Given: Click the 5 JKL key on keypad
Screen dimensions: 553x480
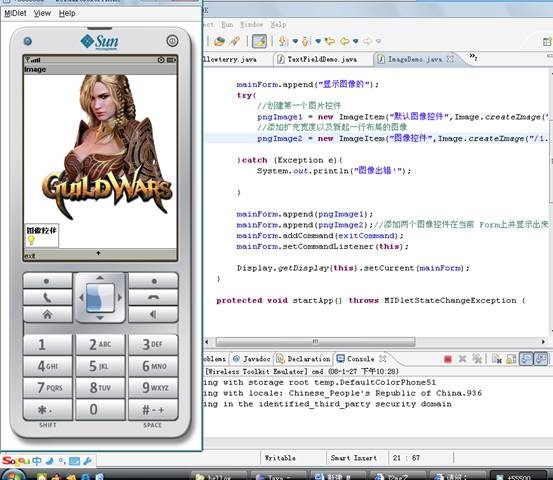Looking at the screenshot, I should [x=100, y=366].
